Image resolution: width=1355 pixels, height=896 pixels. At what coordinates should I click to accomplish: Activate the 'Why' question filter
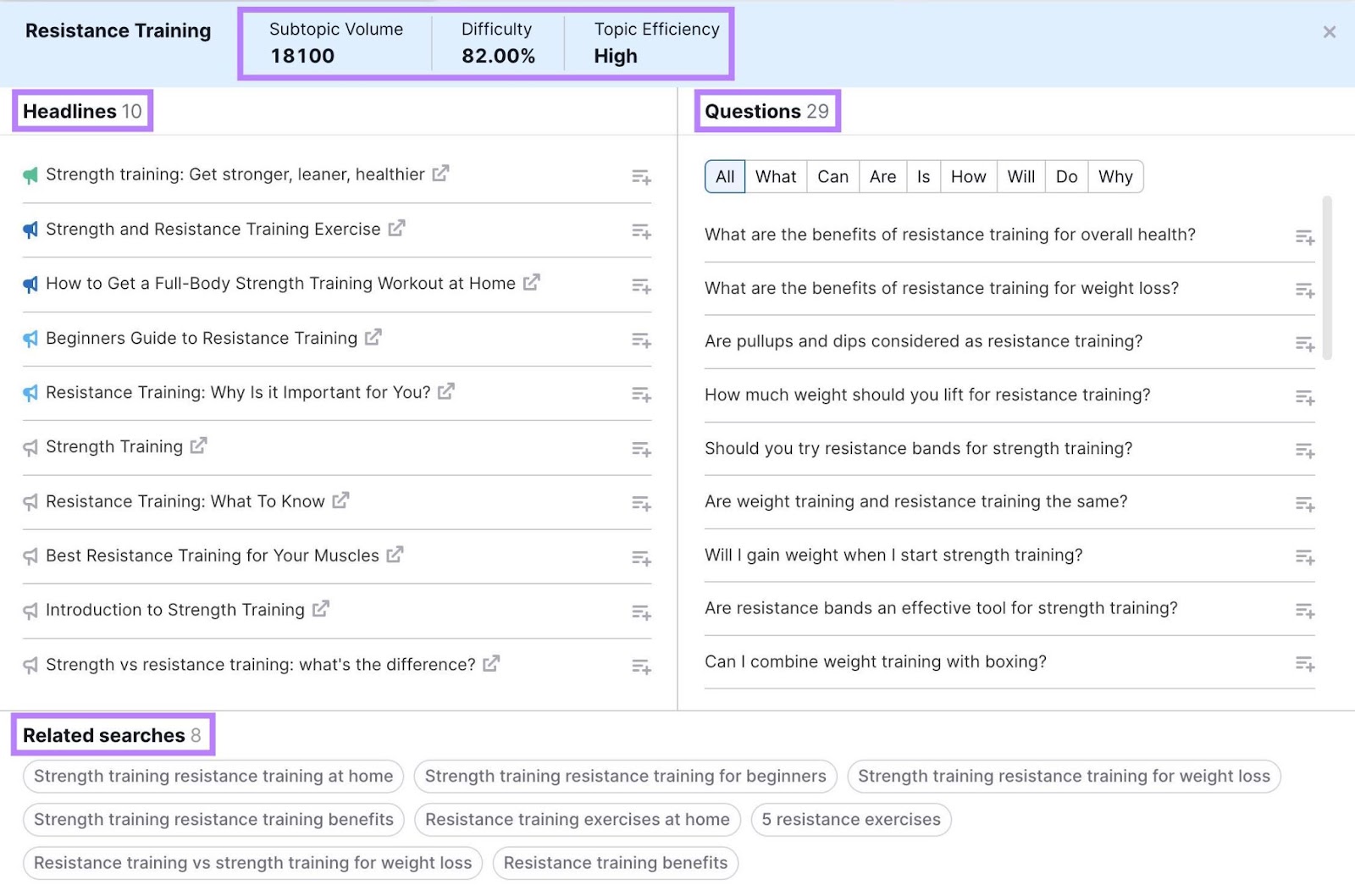[1115, 176]
